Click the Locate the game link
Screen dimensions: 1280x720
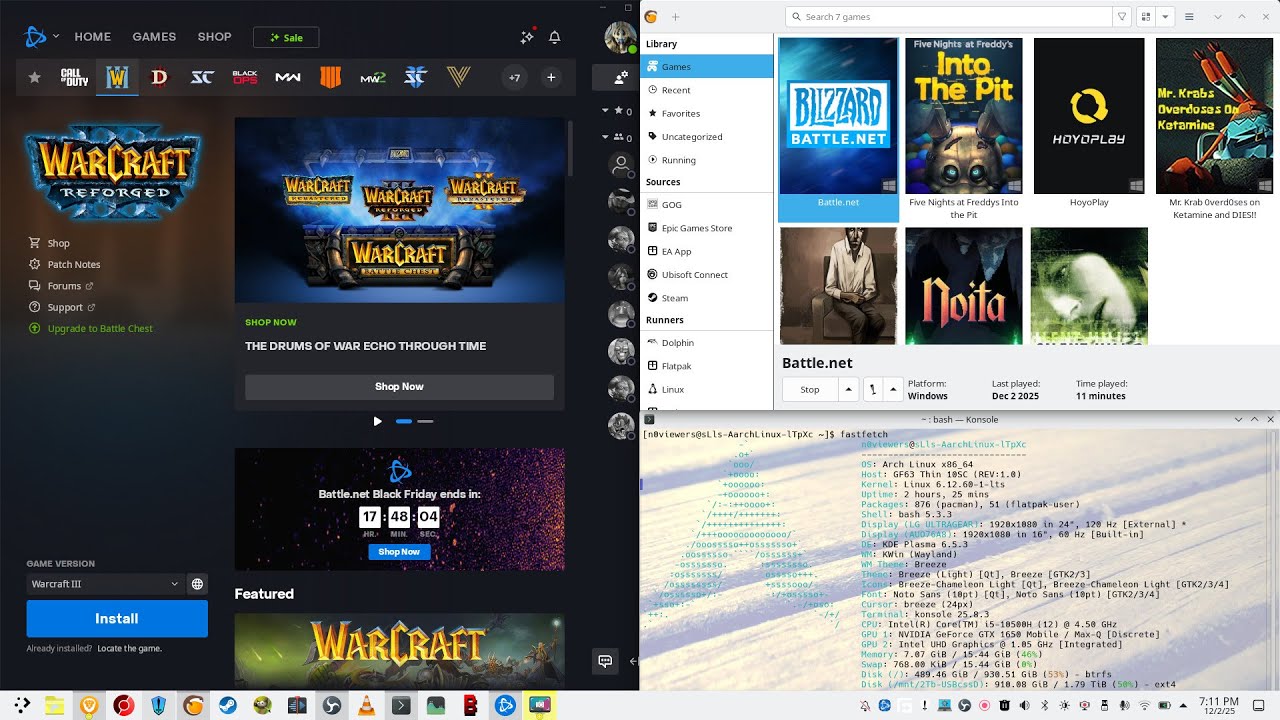click(129, 649)
